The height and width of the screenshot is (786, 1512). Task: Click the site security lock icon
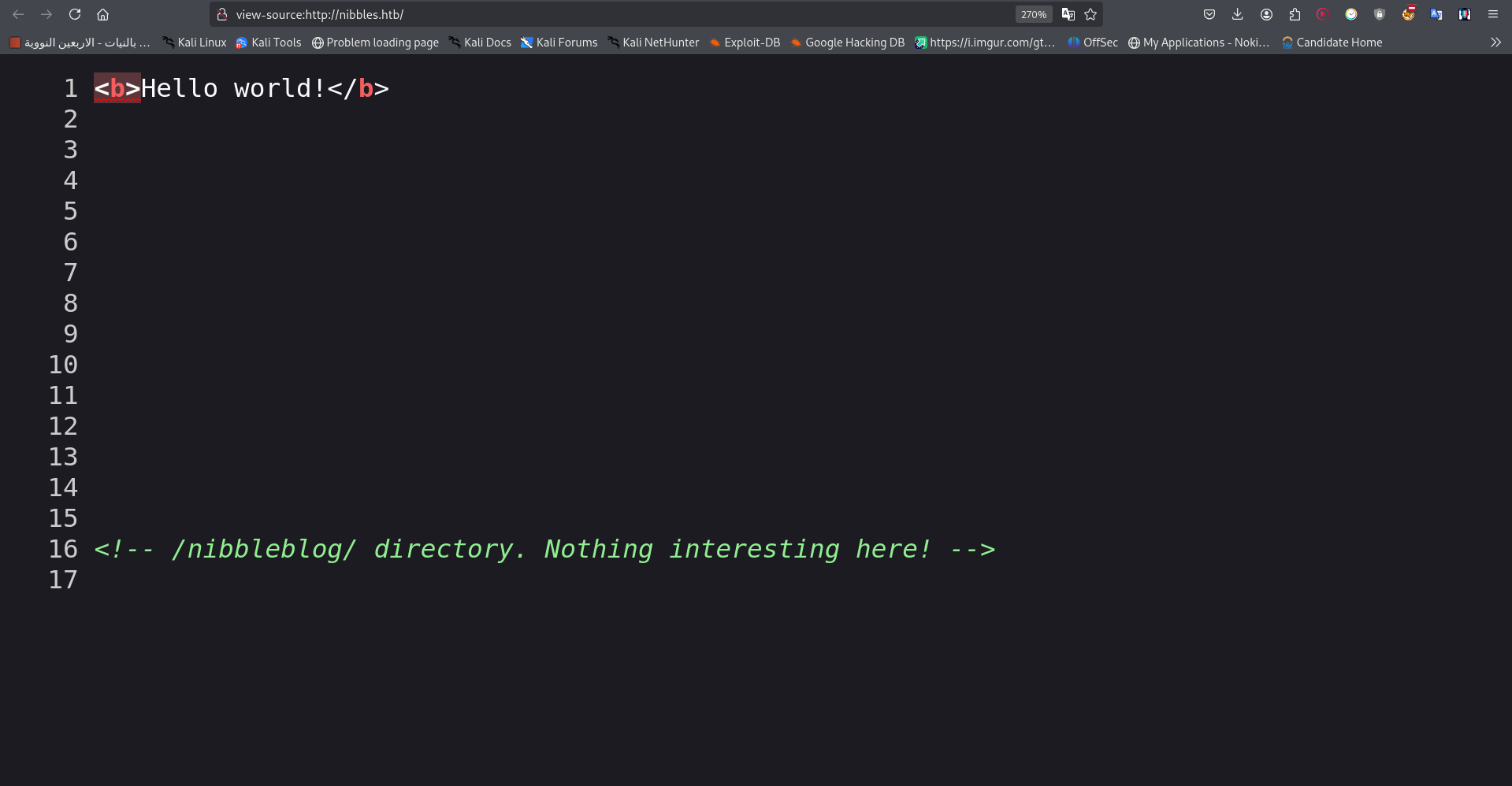pyautogui.click(x=222, y=14)
